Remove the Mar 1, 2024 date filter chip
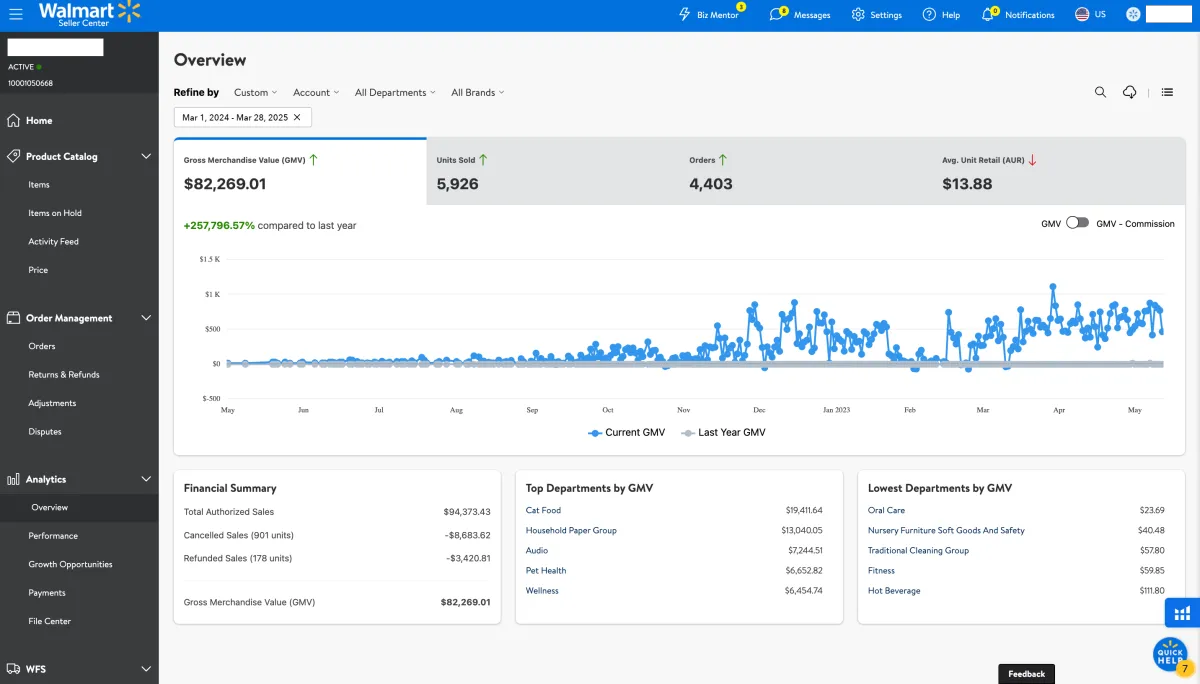1200x684 pixels. pos(297,118)
